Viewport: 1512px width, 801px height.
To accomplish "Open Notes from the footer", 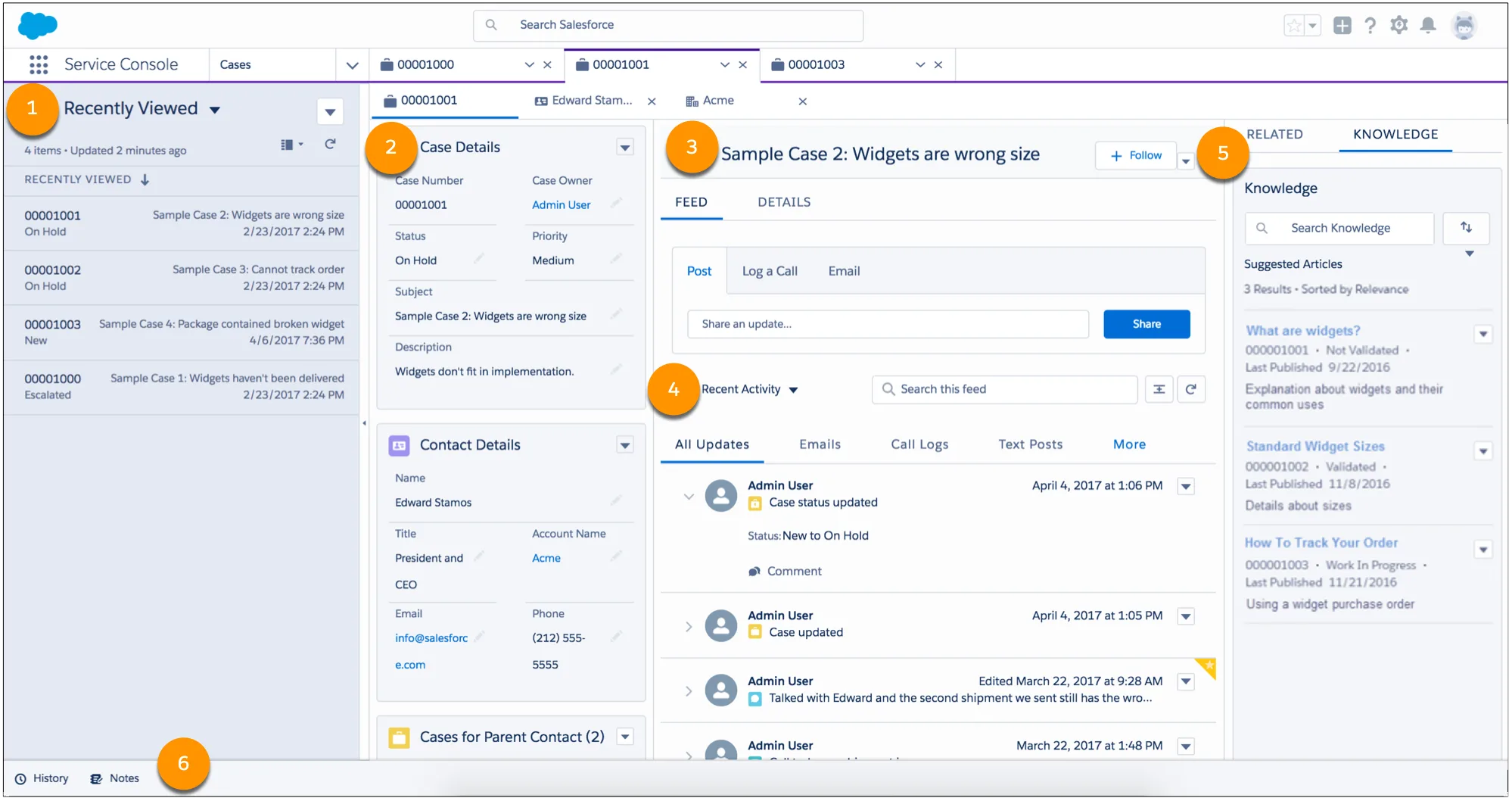I will (115, 778).
